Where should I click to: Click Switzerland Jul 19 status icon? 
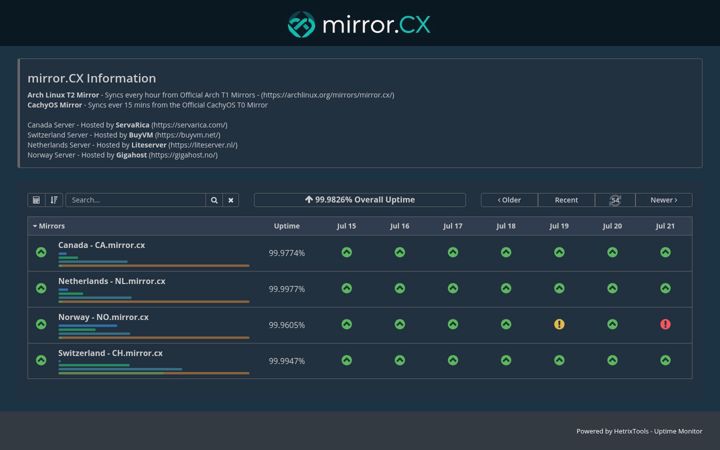pos(559,360)
